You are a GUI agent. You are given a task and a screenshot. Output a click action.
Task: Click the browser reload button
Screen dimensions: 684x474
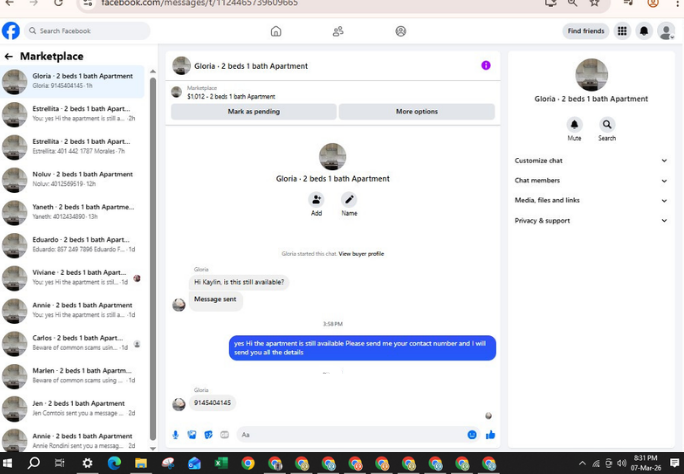click(58, 3)
